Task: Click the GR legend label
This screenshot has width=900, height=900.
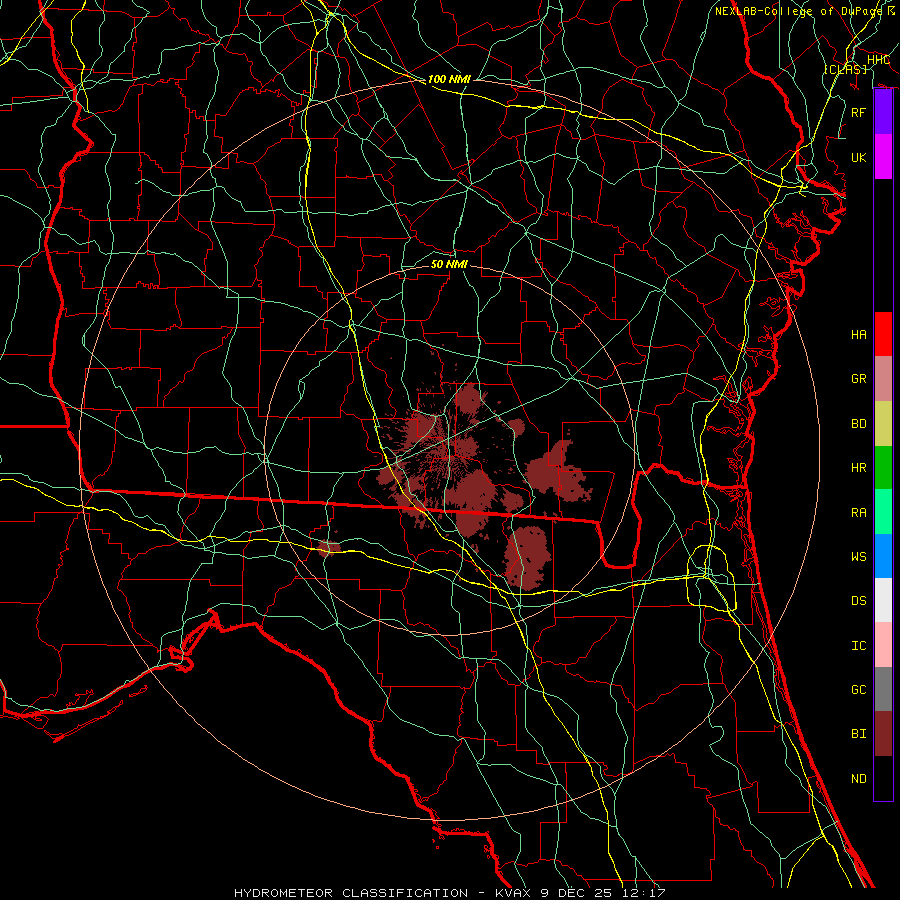Action: click(x=859, y=379)
